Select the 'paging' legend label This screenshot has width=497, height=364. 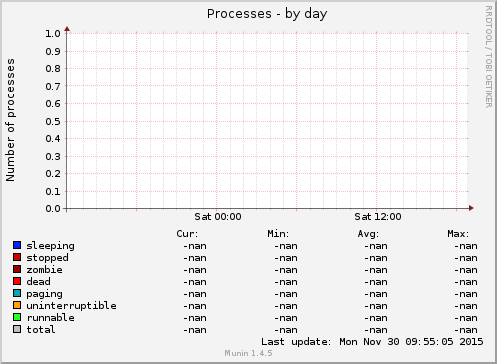[x=44, y=294]
